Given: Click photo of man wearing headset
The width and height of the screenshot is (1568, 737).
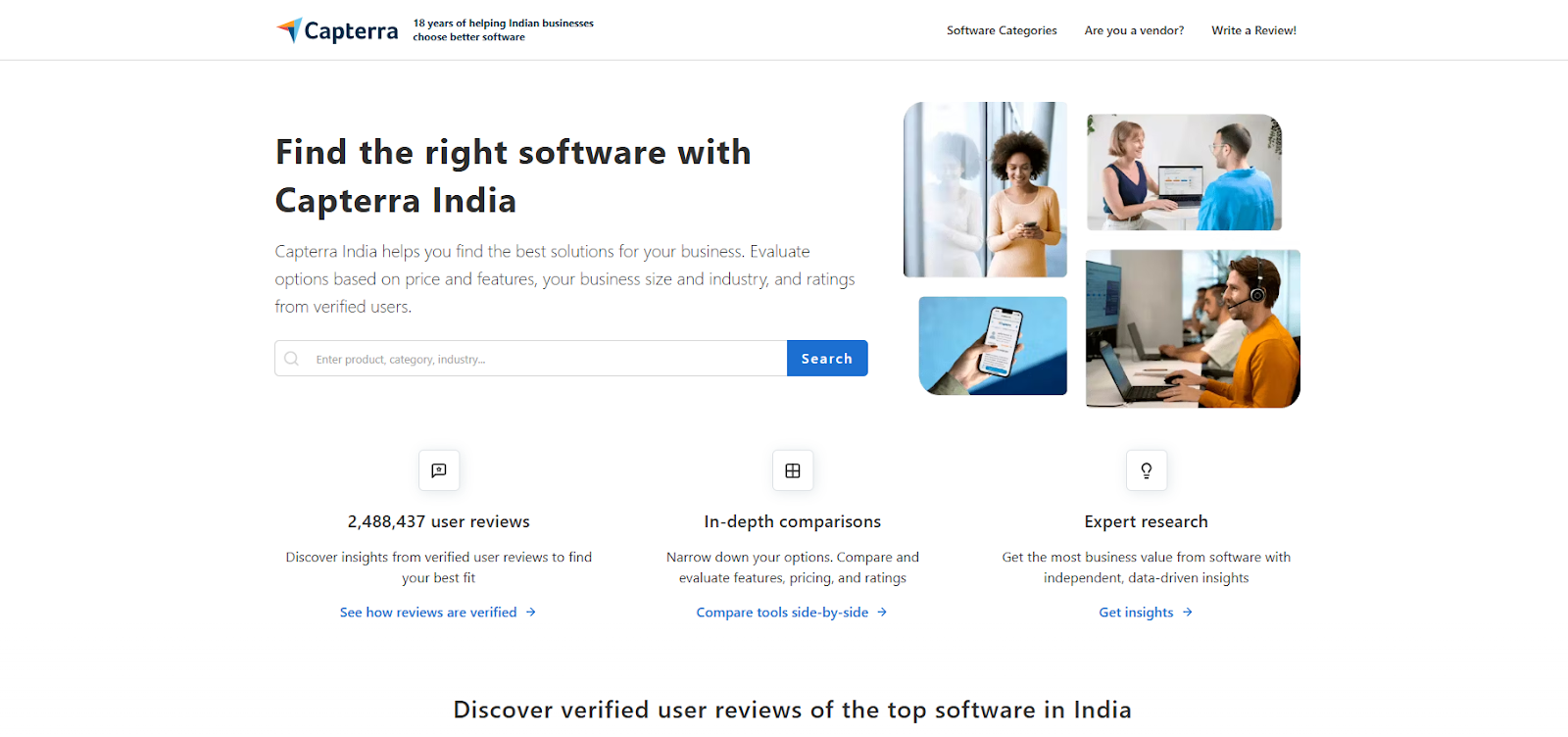Looking at the screenshot, I should pyautogui.click(x=1193, y=328).
